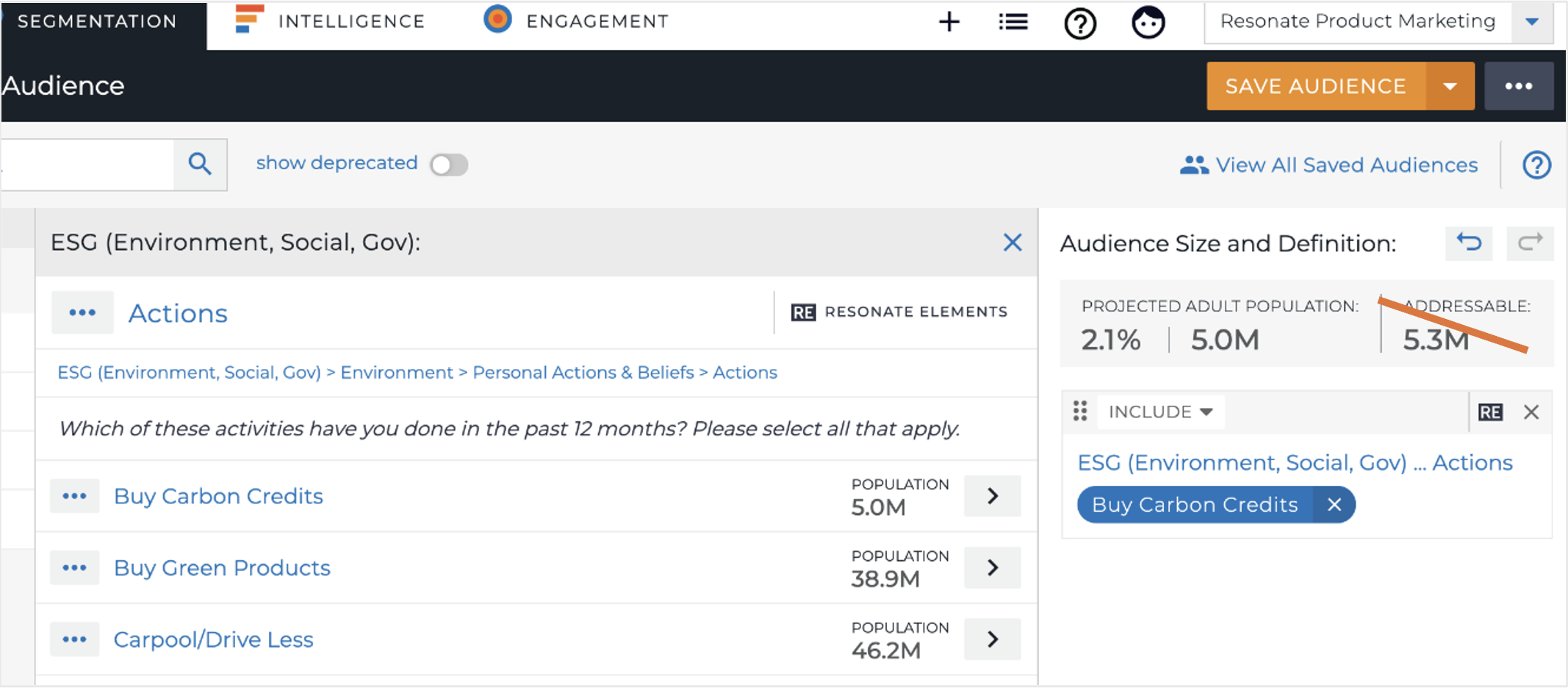Open View All Saved Audiences link
This screenshot has height=688, width=1568.
pyautogui.click(x=1346, y=165)
